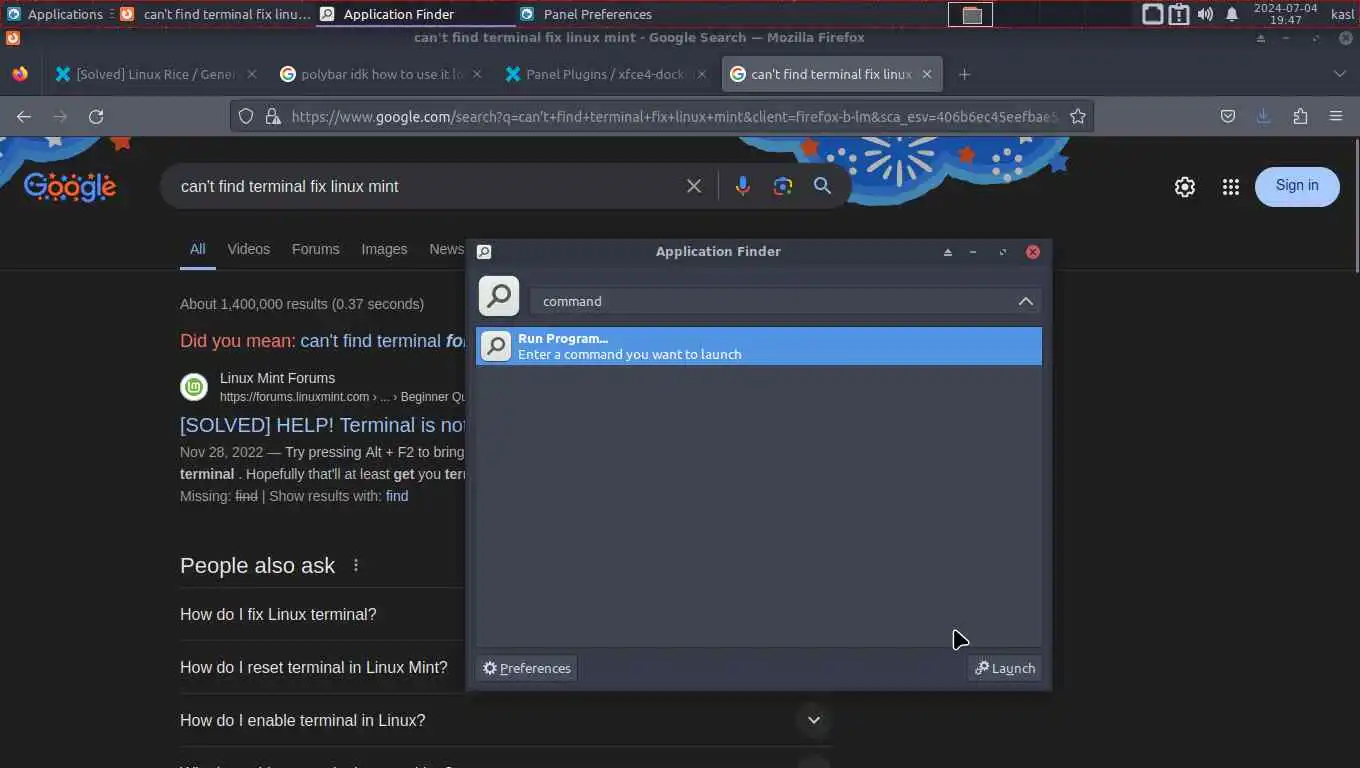Image resolution: width=1360 pixels, height=768 pixels.
Task: Reload the current page
Action: click(x=96, y=117)
